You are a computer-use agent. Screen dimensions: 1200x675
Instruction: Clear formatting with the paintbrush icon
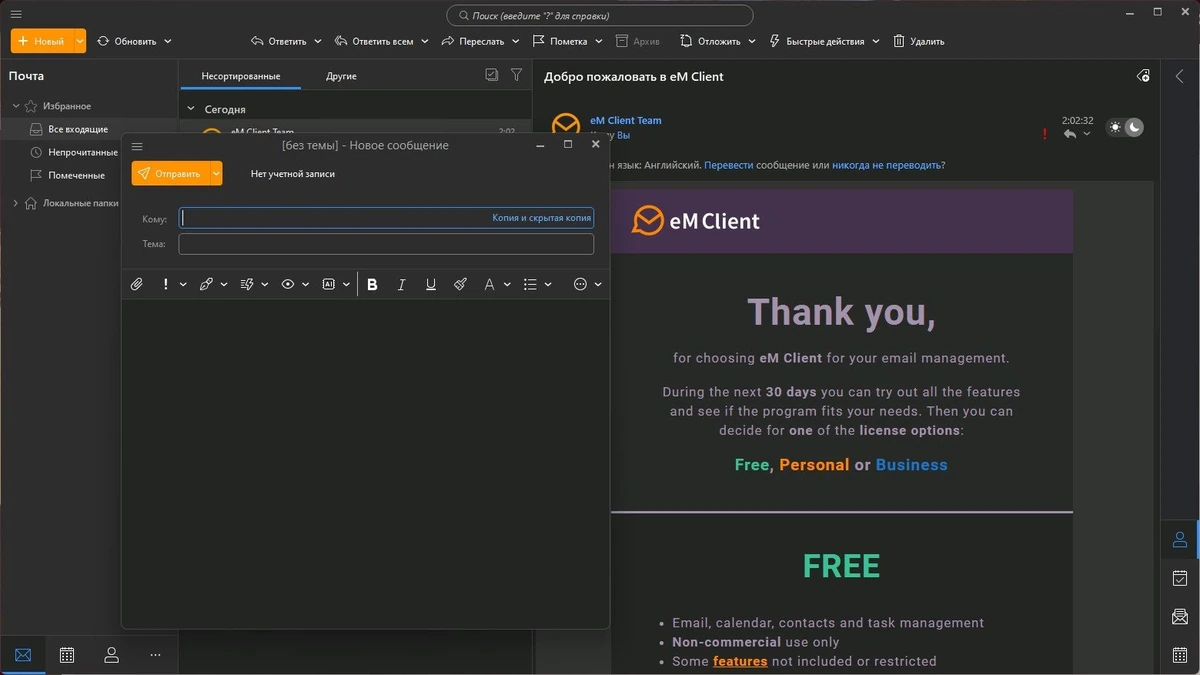click(460, 284)
